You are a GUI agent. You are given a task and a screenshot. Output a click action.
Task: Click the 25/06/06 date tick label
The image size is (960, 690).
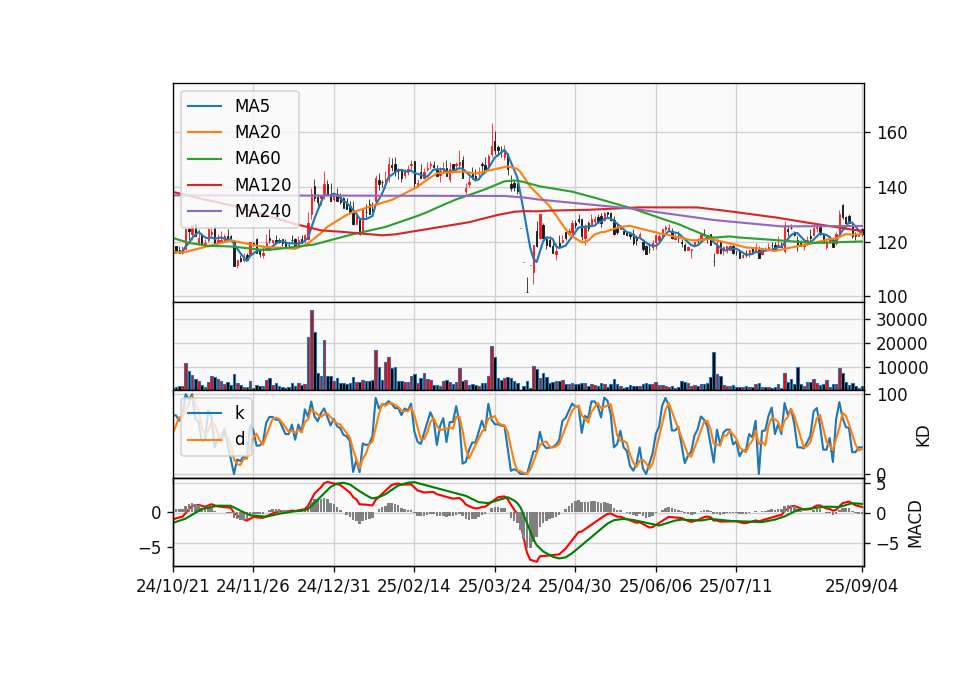[656, 586]
